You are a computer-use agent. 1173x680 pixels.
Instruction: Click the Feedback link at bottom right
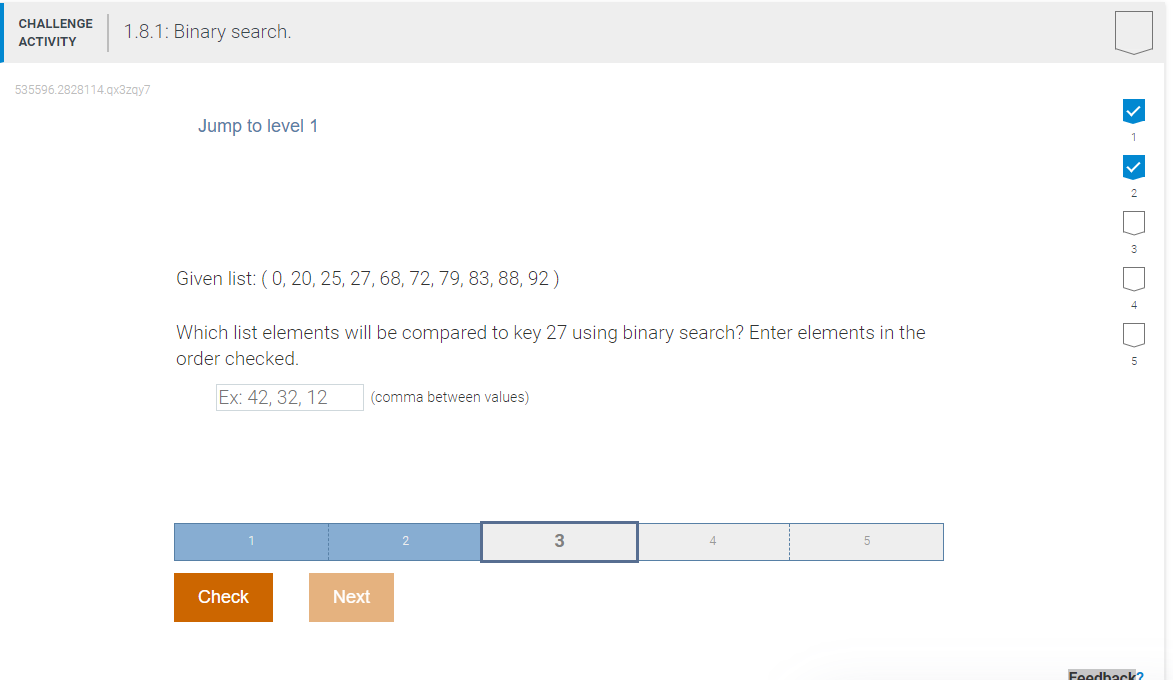pos(1105,675)
